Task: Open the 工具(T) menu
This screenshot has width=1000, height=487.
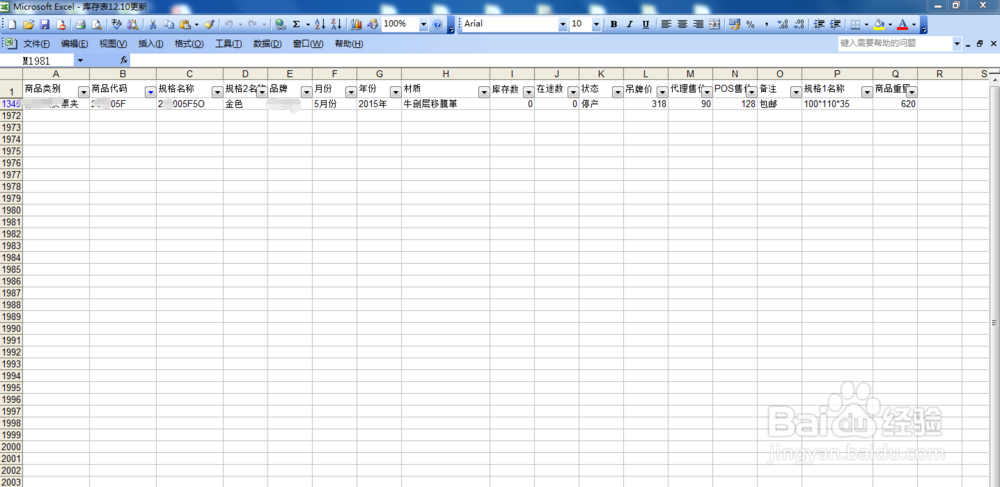Action: [228, 43]
